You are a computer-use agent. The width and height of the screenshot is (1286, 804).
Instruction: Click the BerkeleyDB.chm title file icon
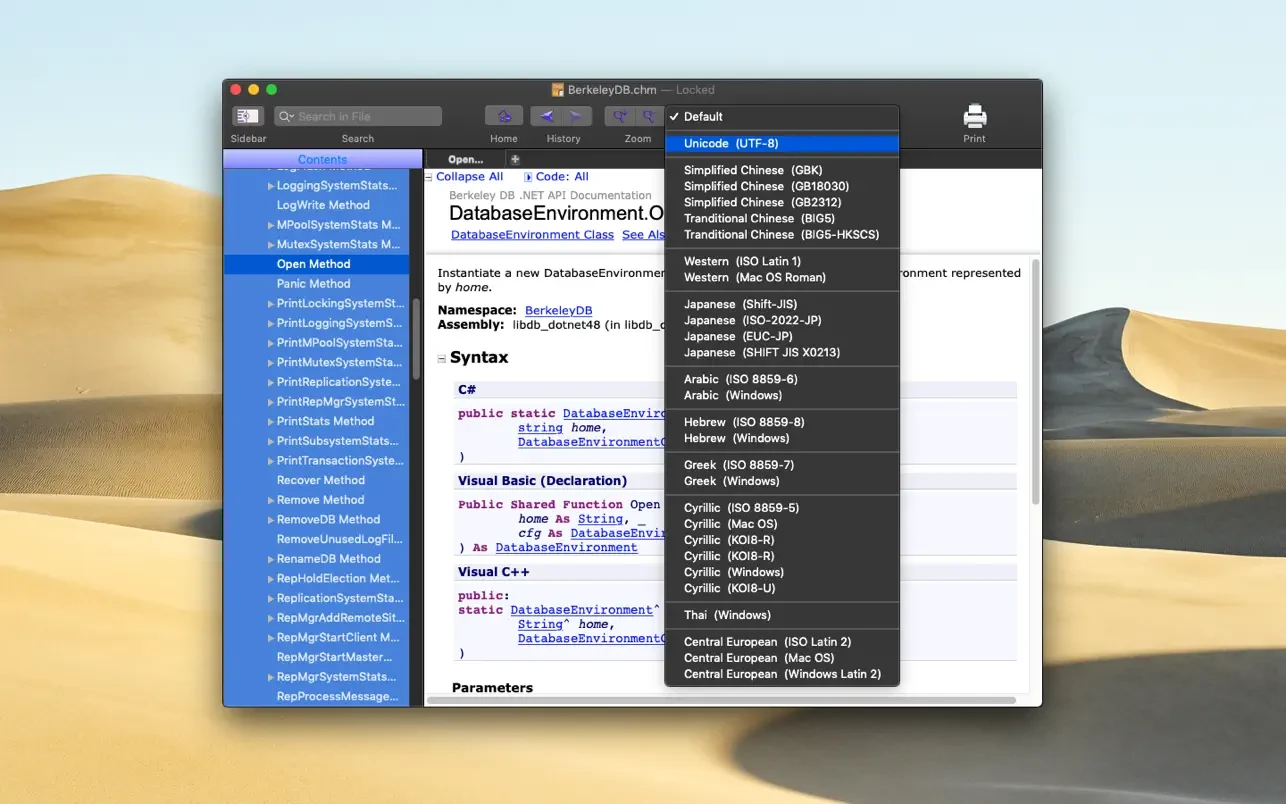pos(558,90)
